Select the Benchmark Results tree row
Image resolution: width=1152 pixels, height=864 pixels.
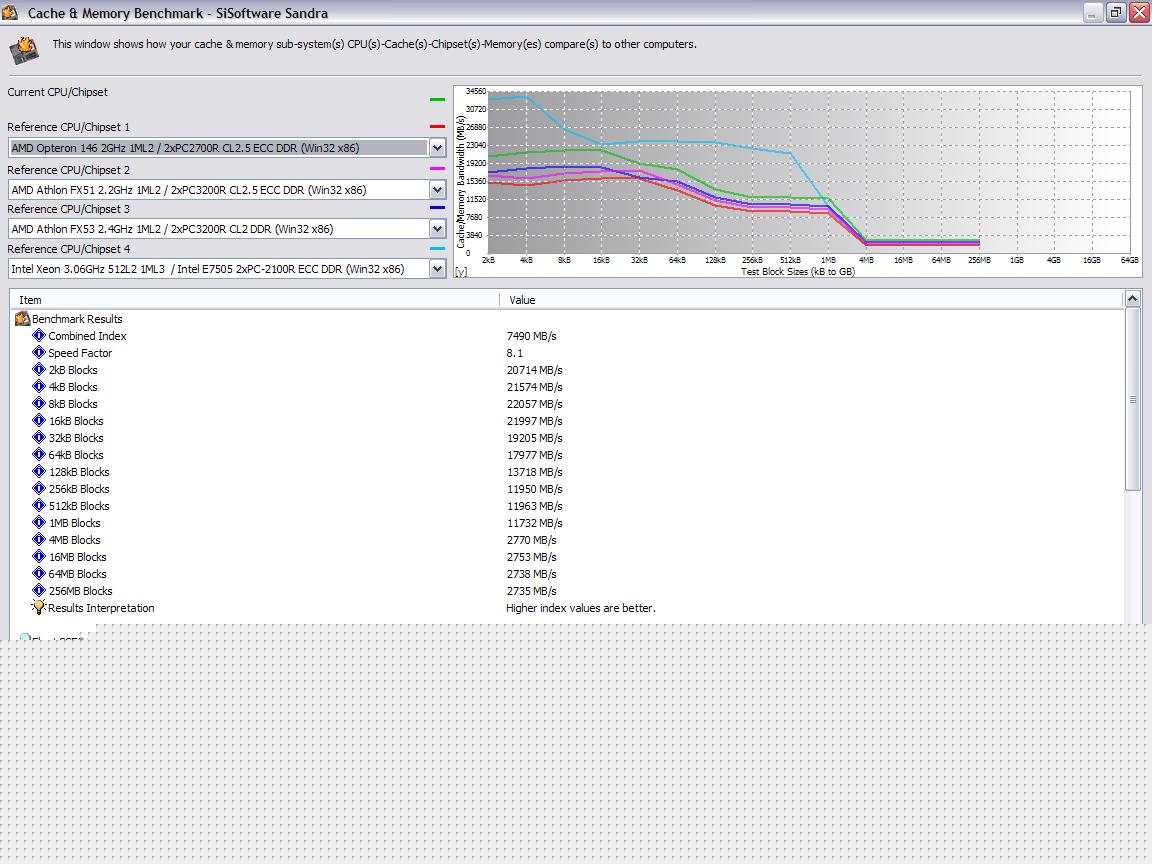(77, 319)
